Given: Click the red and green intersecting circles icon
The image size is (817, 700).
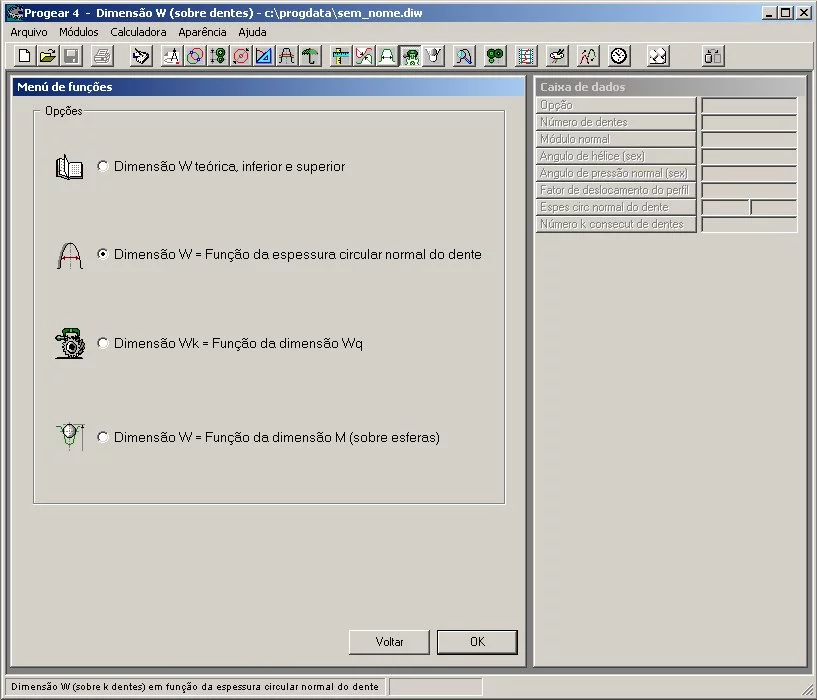Looking at the screenshot, I should click(195, 56).
